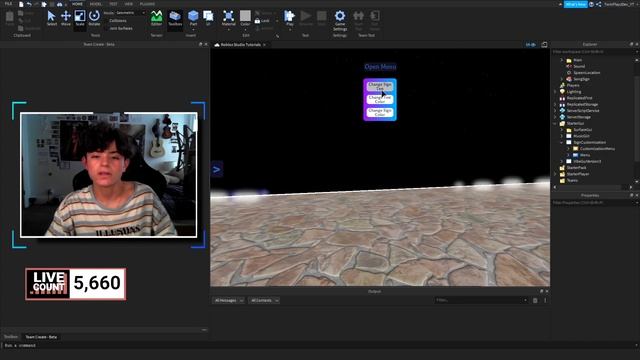Switch to the HOME ribbon tab
The width and height of the screenshot is (640, 360).
[x=77, y=4]
